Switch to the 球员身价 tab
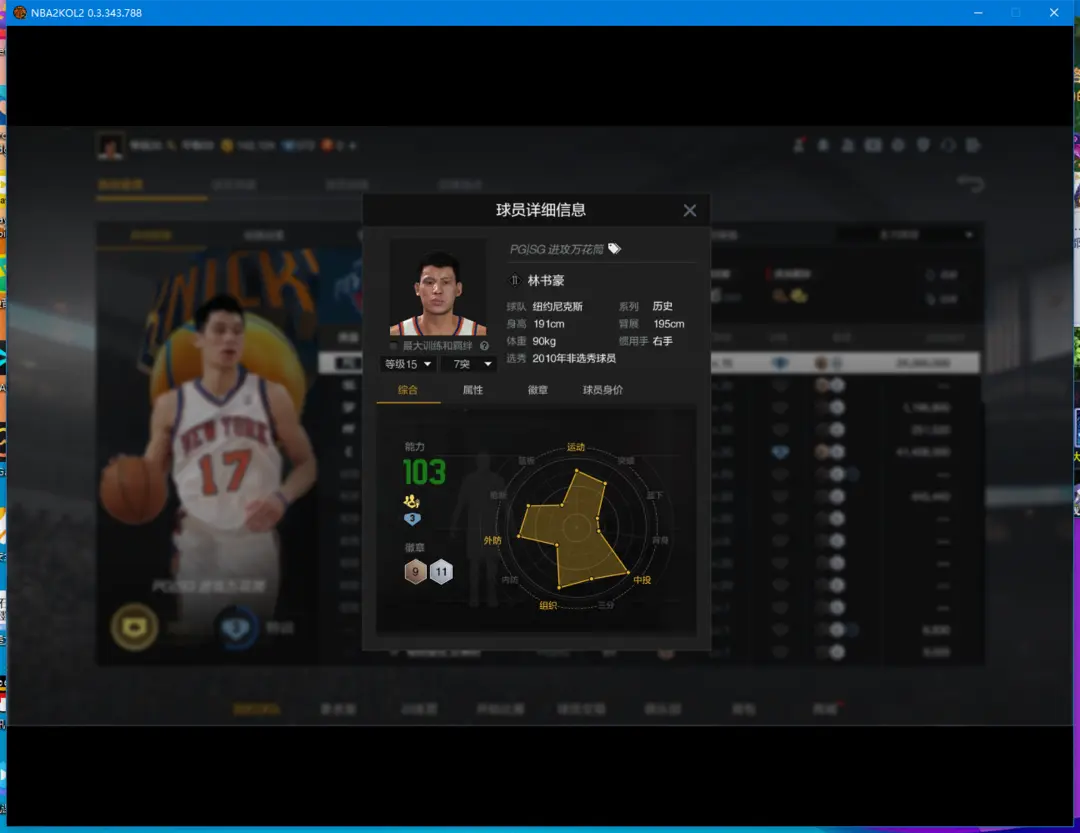This screenshot has height=833, width=1080. click(603, 390)
